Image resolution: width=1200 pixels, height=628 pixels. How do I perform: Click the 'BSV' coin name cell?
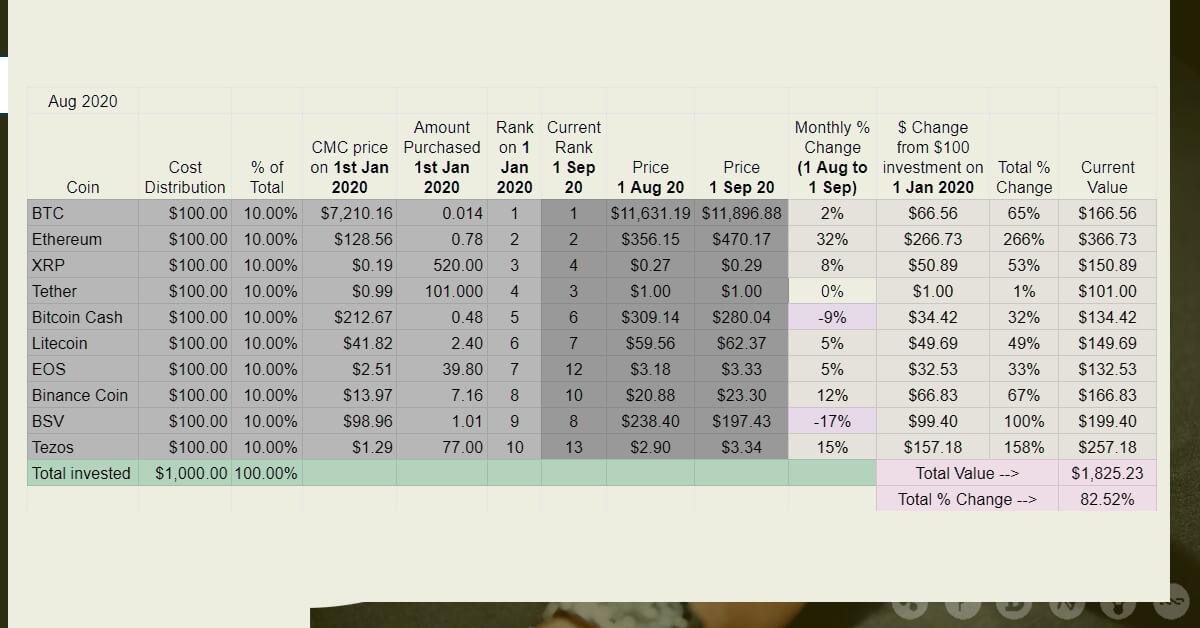point(83,421)
